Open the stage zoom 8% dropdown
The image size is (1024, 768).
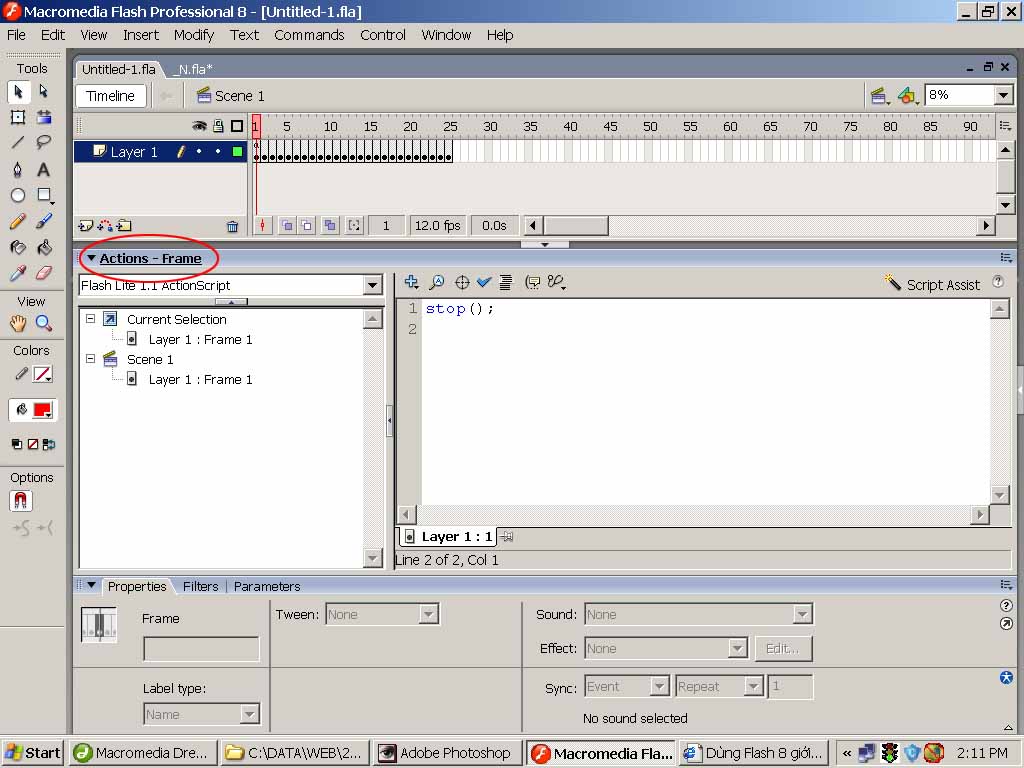point(1004,95)
